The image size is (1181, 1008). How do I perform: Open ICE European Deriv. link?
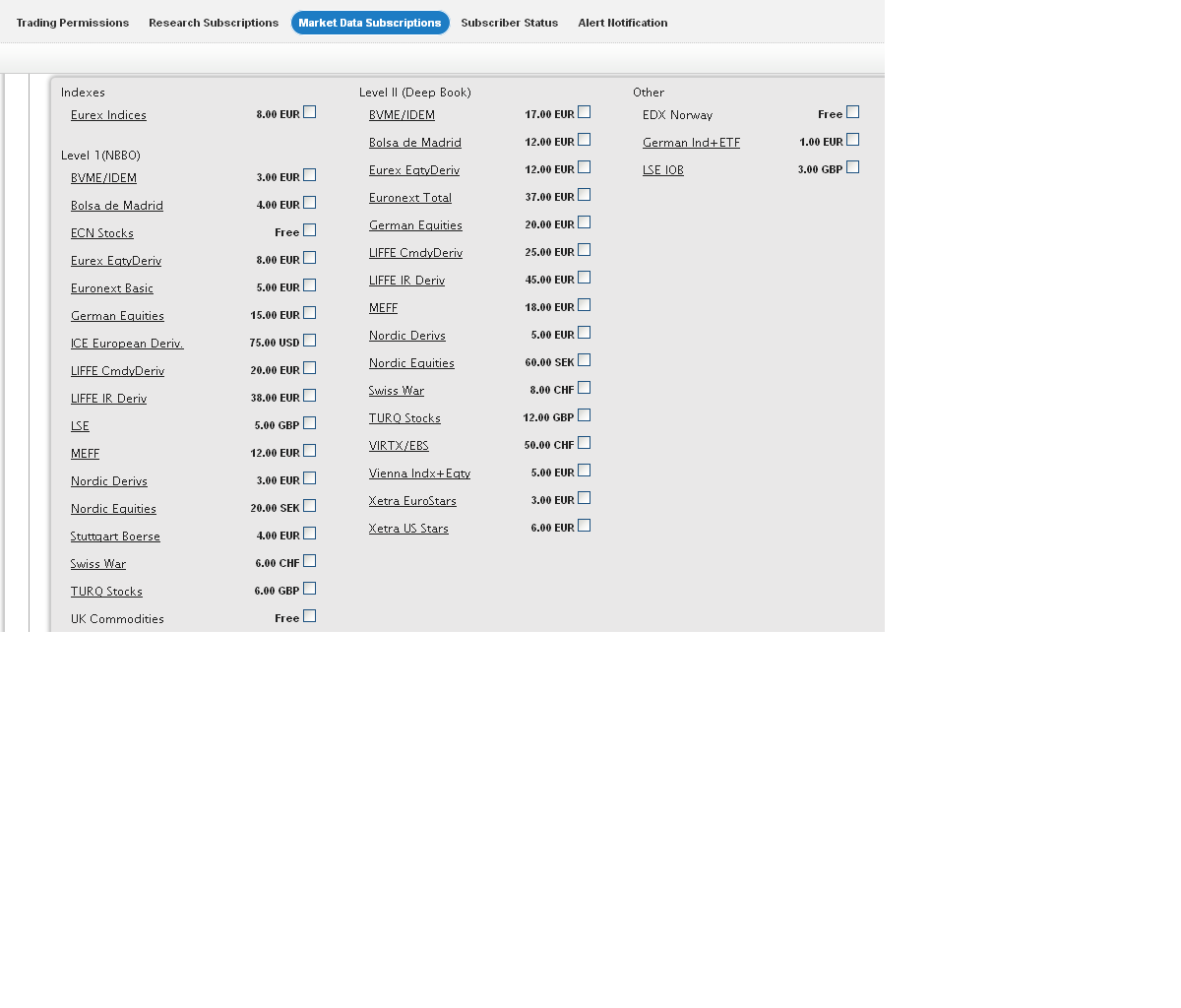click(127, 344)
